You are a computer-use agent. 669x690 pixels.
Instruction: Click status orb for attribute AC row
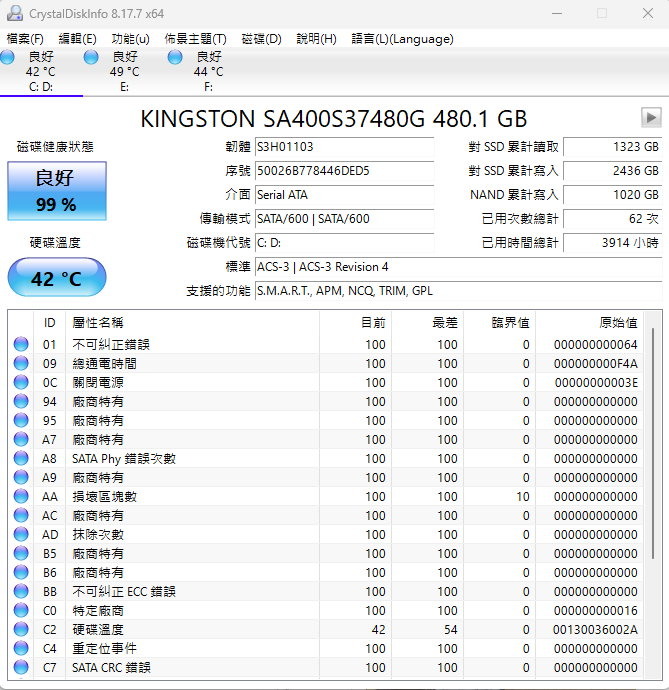[x=21, y=515]
